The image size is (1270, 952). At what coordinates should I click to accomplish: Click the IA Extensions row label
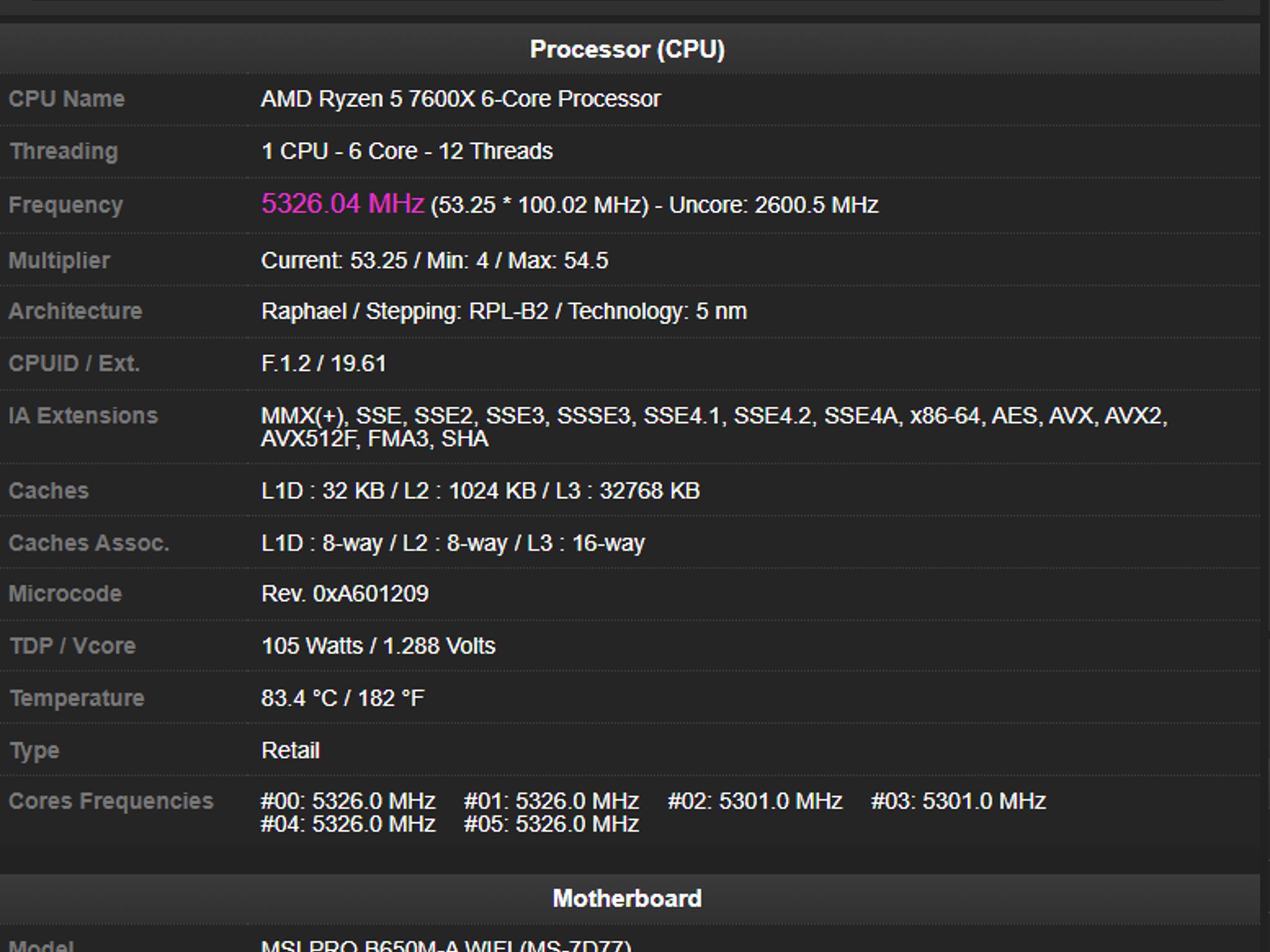pyautogui.click(x=83, y=415)
